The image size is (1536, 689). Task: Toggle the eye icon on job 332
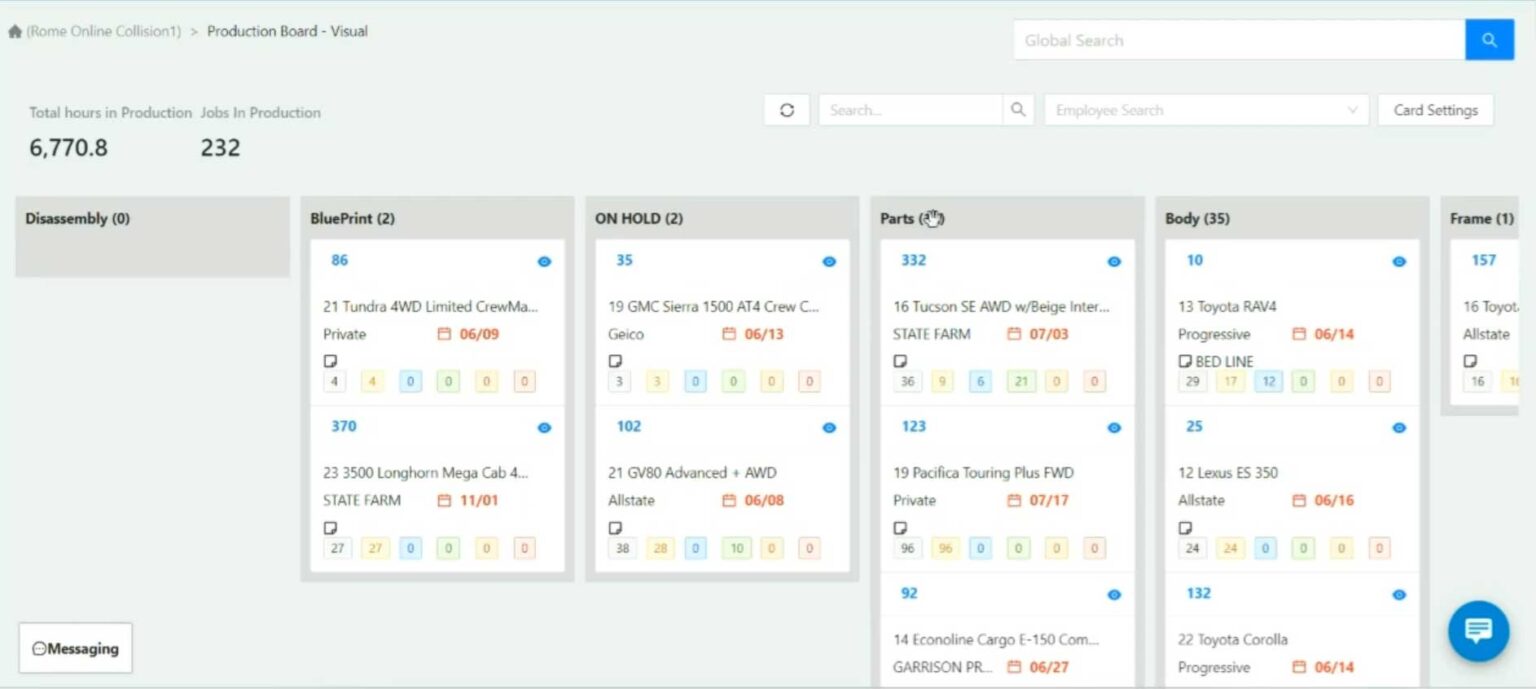1114,261
